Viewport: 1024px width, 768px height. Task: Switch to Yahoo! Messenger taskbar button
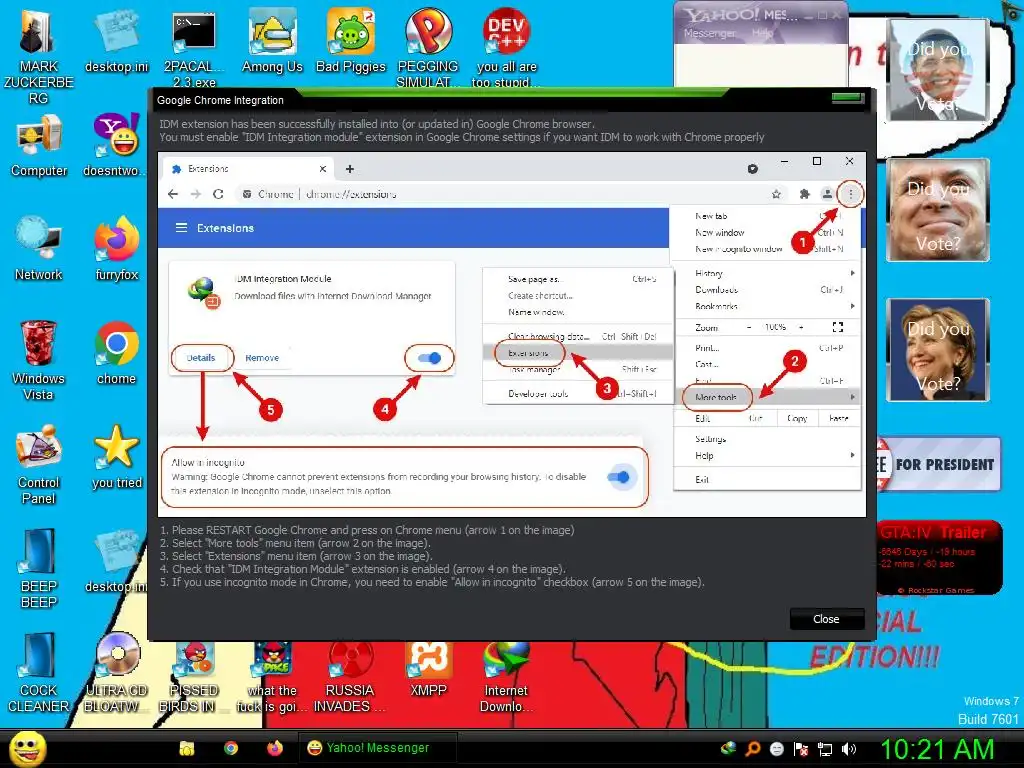(x=377, y=748)
